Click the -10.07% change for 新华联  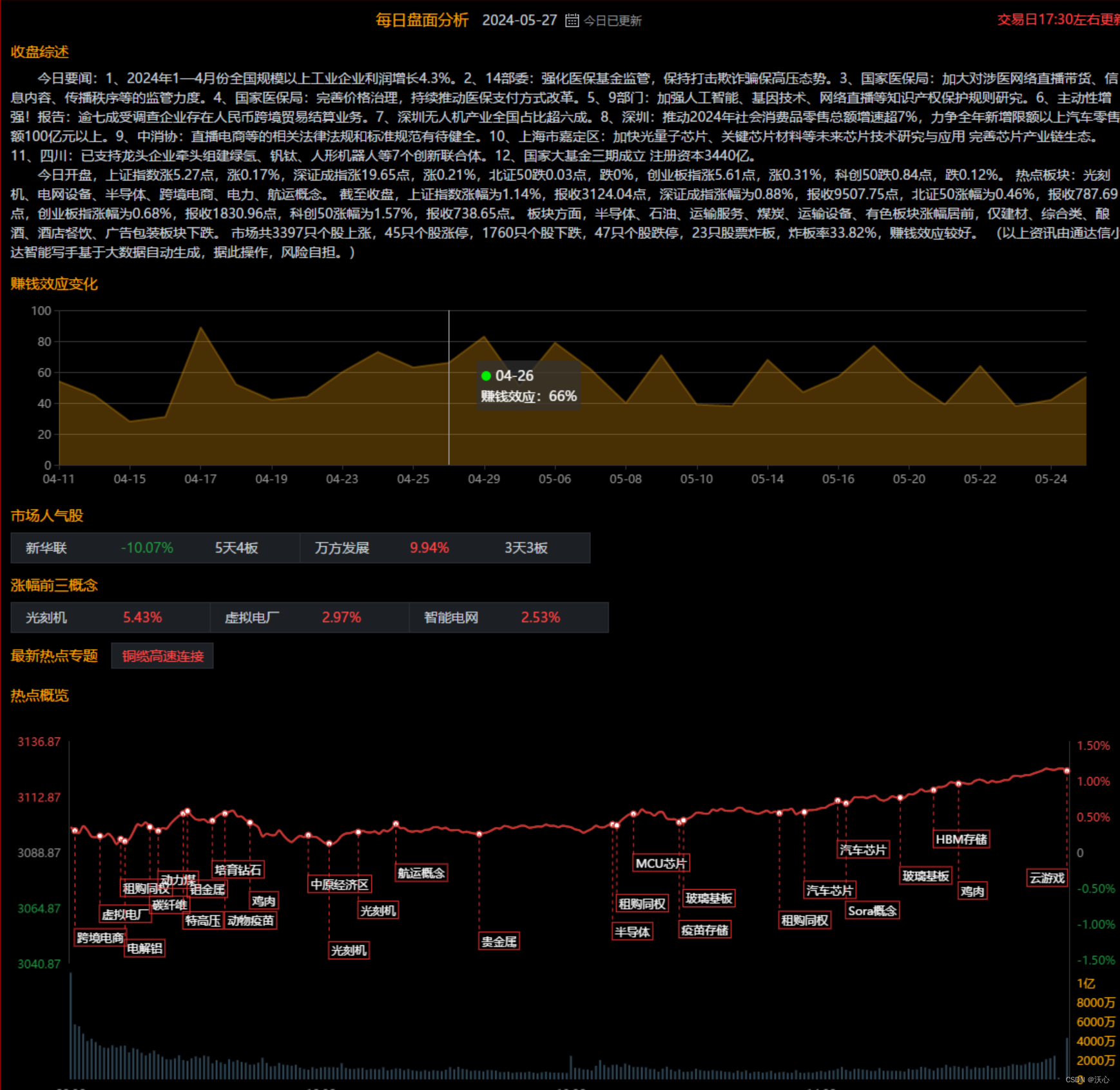coord(148,548)
